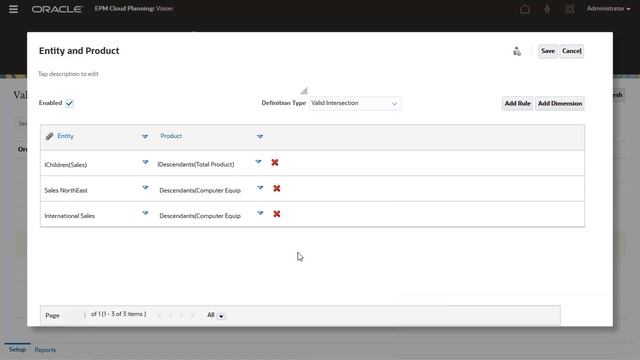
Task: Open dropdown for International Sales entity
Action: click(145, 213)
